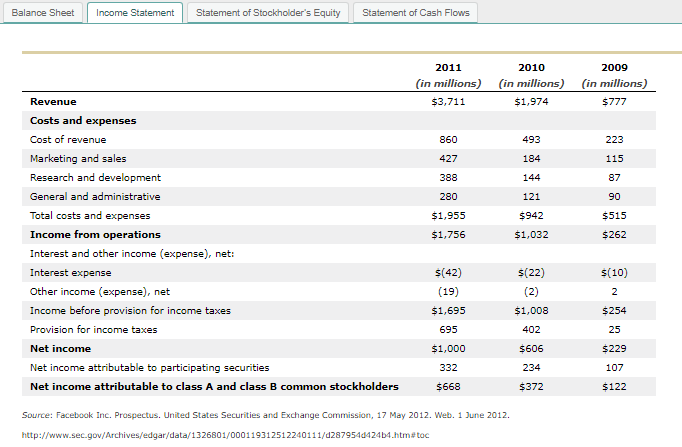This screenshot has height=447, width=682.
Task: Click the Other income (expense), net label
Action: coord(100,292)
